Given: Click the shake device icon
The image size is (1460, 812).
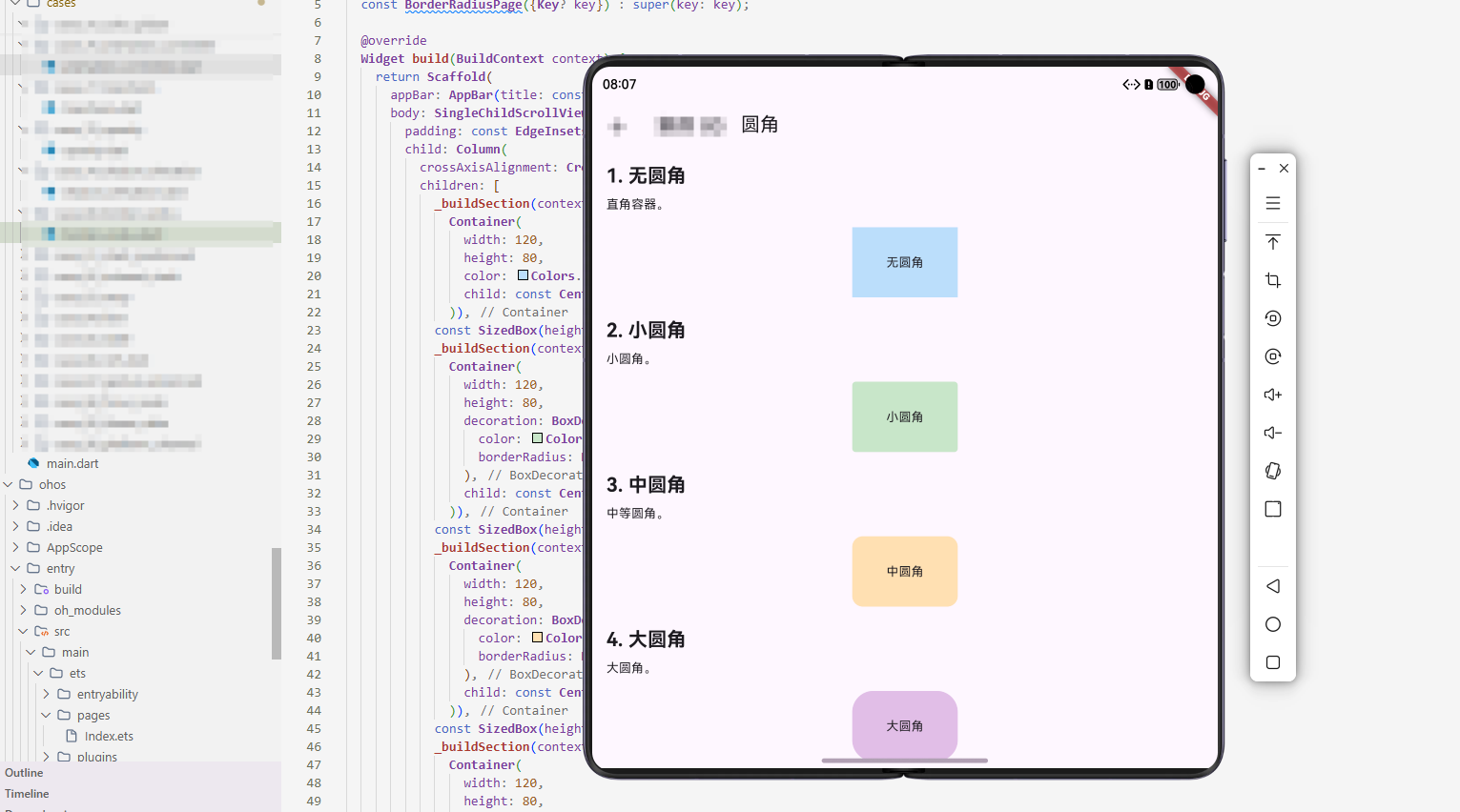Looking at the screenshot, I should [x=1272, y=470].
